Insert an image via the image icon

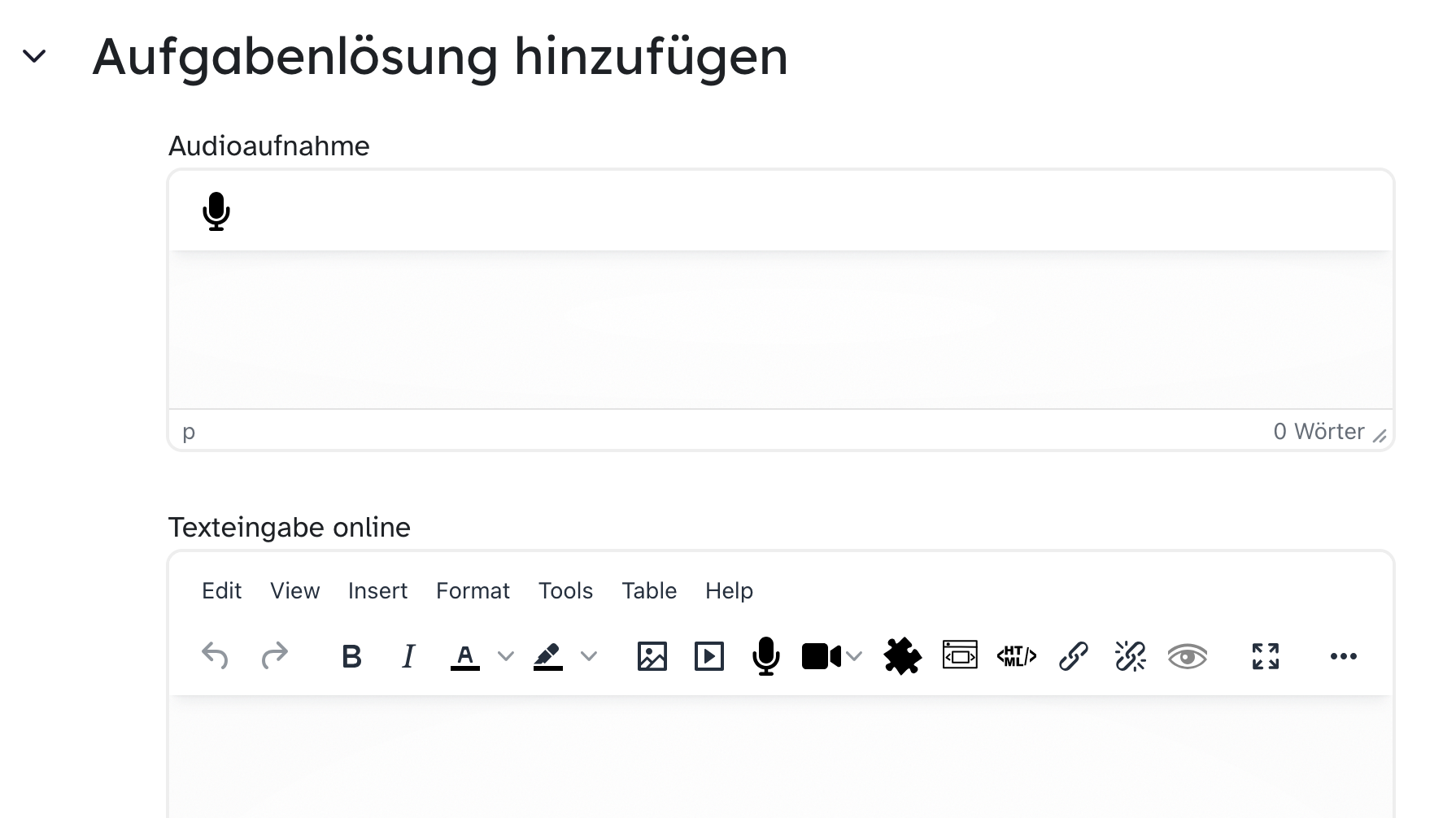[x=652, y=656]
